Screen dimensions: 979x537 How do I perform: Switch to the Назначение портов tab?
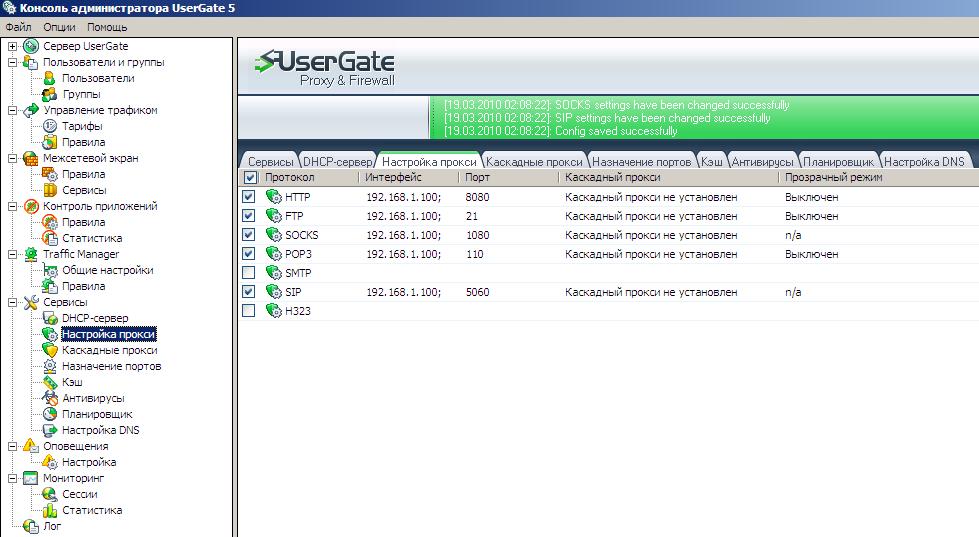(641, 161)
